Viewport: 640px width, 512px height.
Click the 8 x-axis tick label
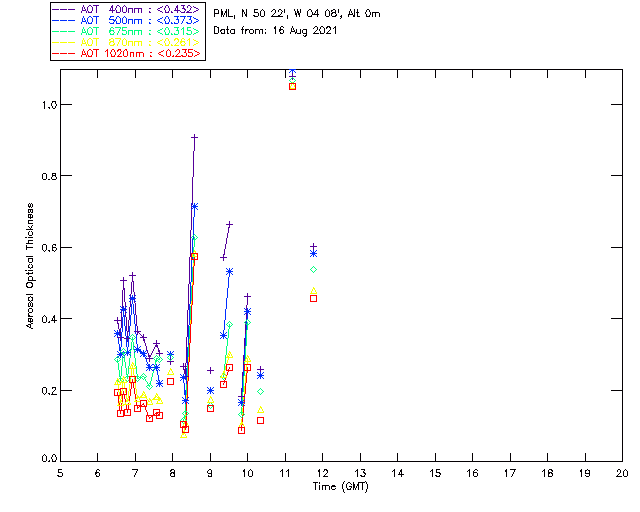tap(173, 473)
